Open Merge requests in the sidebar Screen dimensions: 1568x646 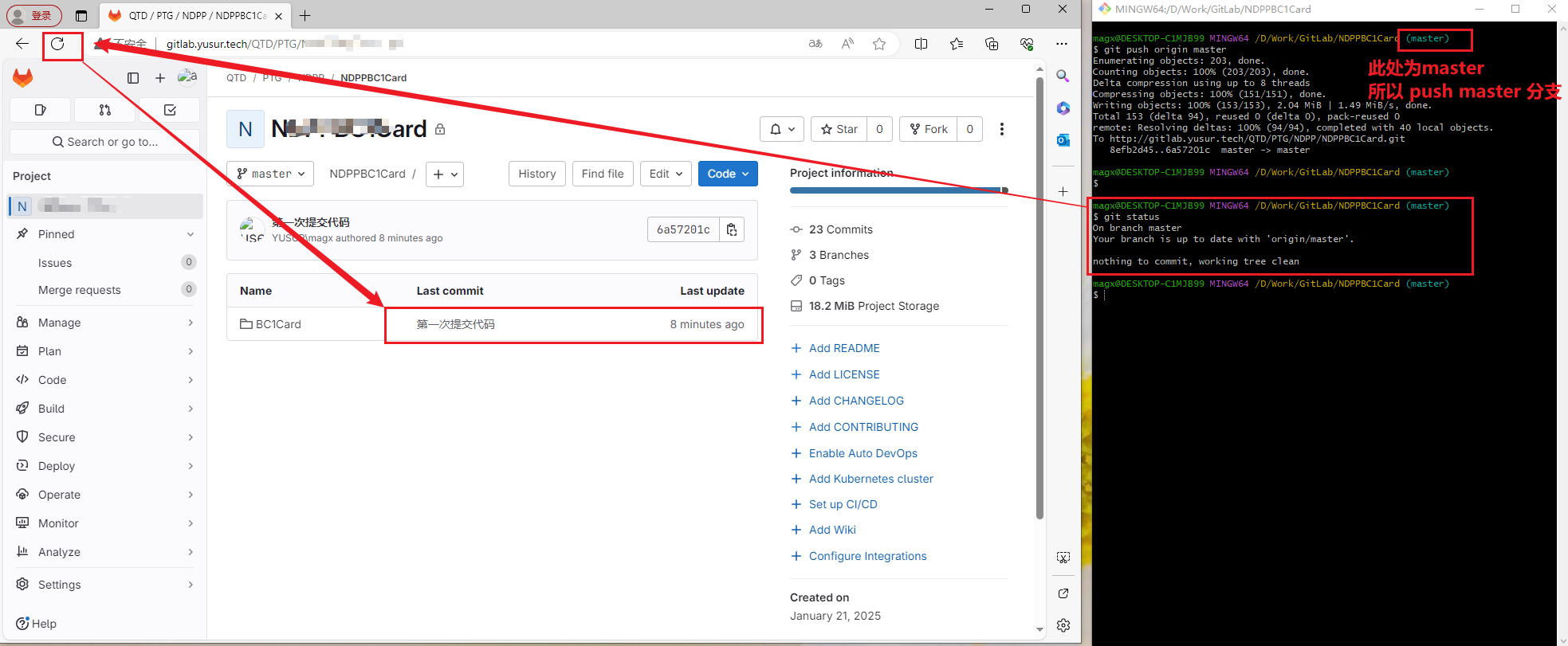coord(105,290)
